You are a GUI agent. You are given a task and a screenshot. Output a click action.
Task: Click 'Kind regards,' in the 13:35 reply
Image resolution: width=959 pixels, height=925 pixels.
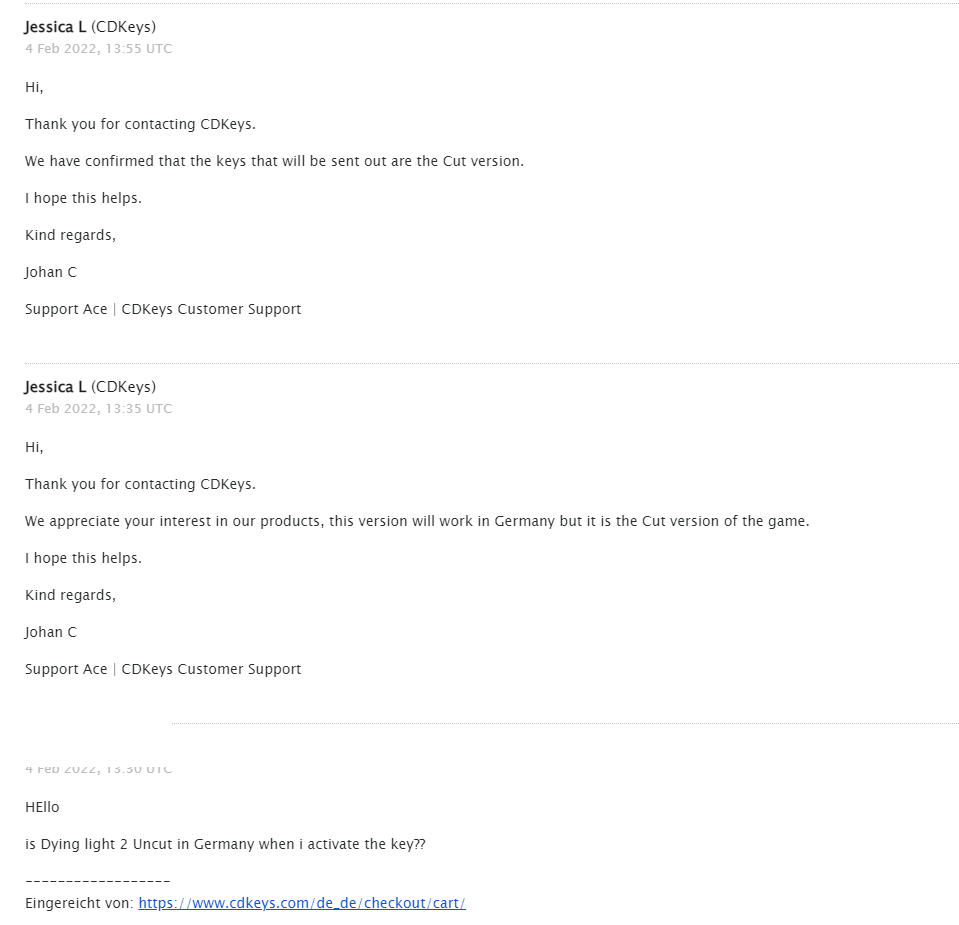pyautogui.click(x=70, y=595)
